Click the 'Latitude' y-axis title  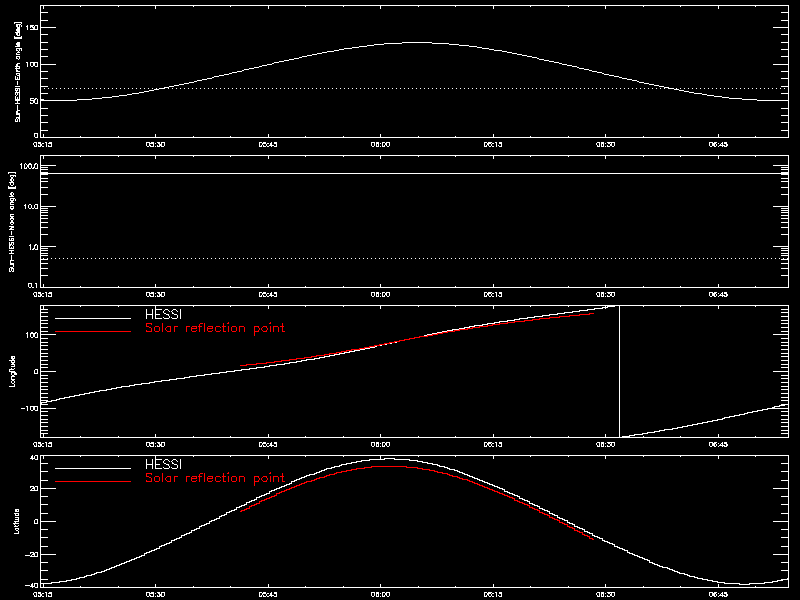pos(16,521)
